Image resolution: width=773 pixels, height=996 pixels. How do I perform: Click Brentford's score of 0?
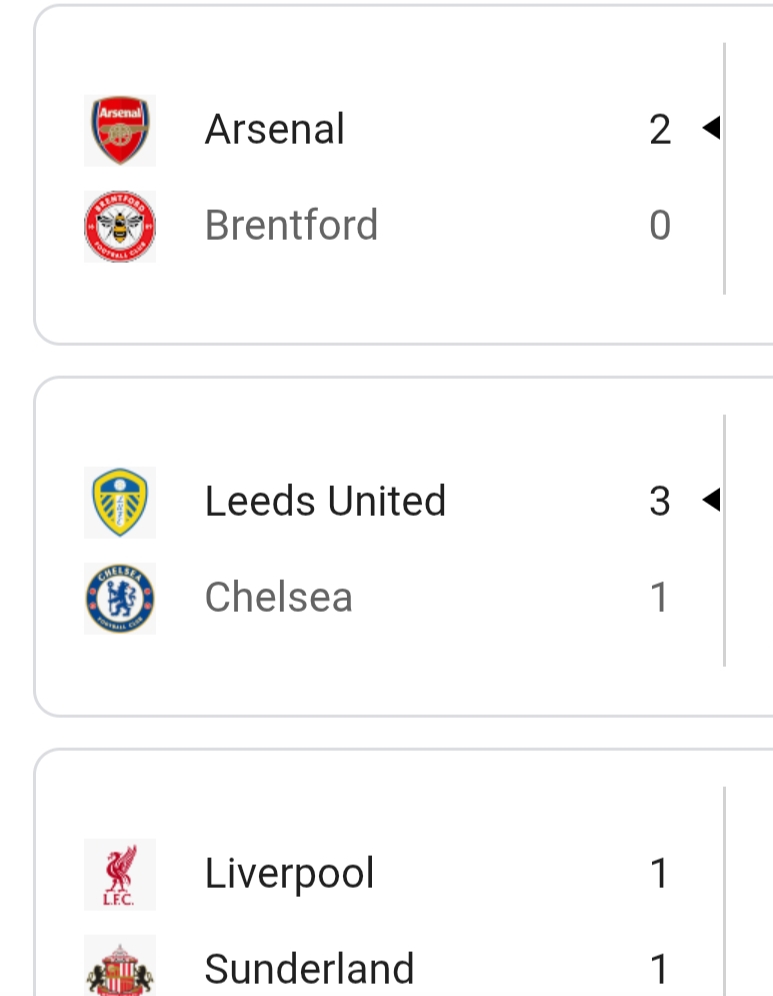point(660,226)
